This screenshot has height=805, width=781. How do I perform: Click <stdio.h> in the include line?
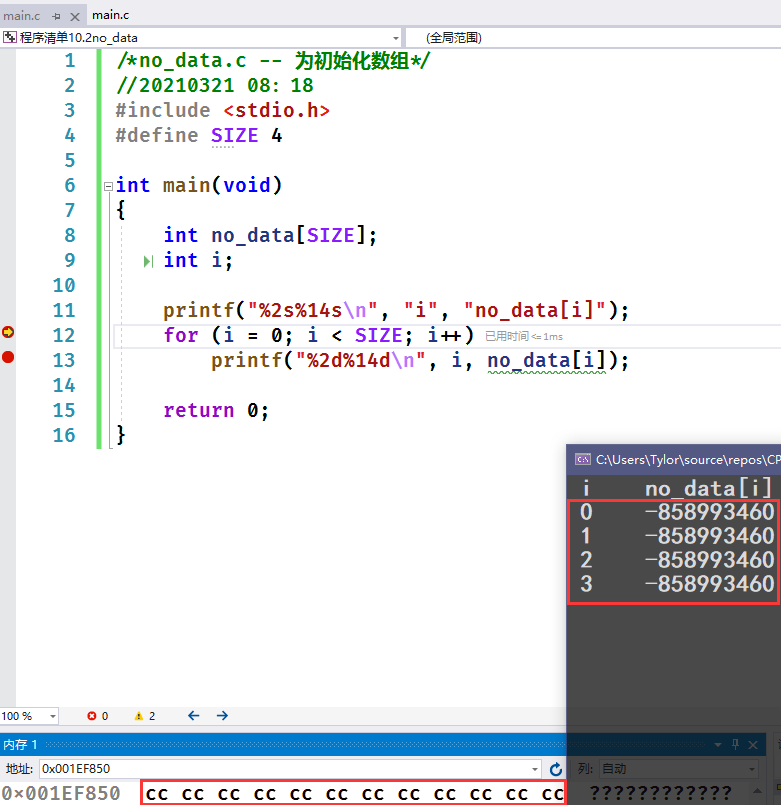click(x=276, y=110)
